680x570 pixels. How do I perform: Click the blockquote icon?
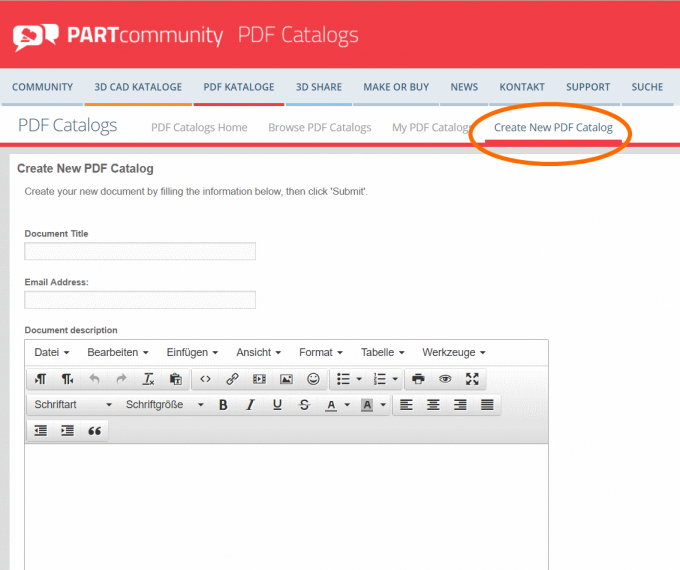click(x=95, y=431)
